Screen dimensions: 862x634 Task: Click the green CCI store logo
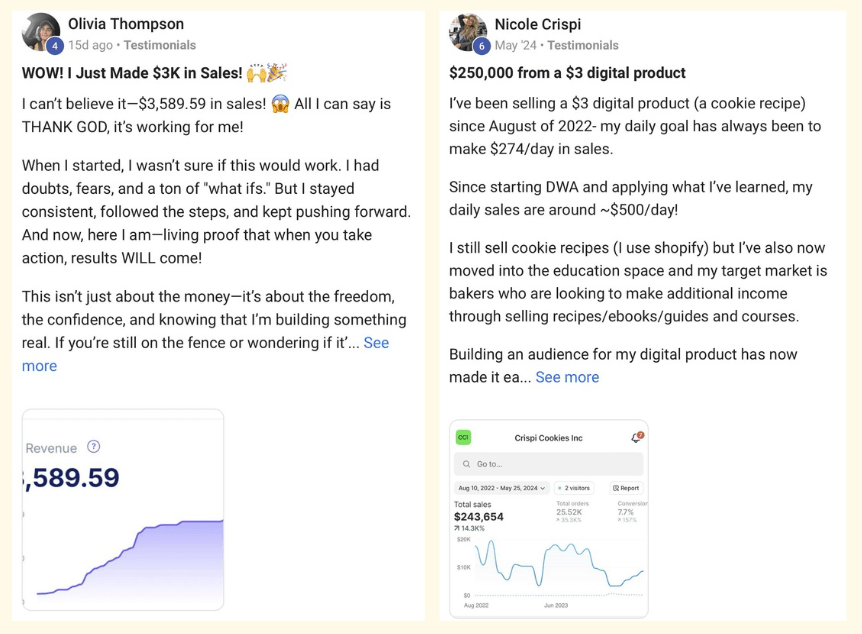pyautogui.click(x=463, y=437)
